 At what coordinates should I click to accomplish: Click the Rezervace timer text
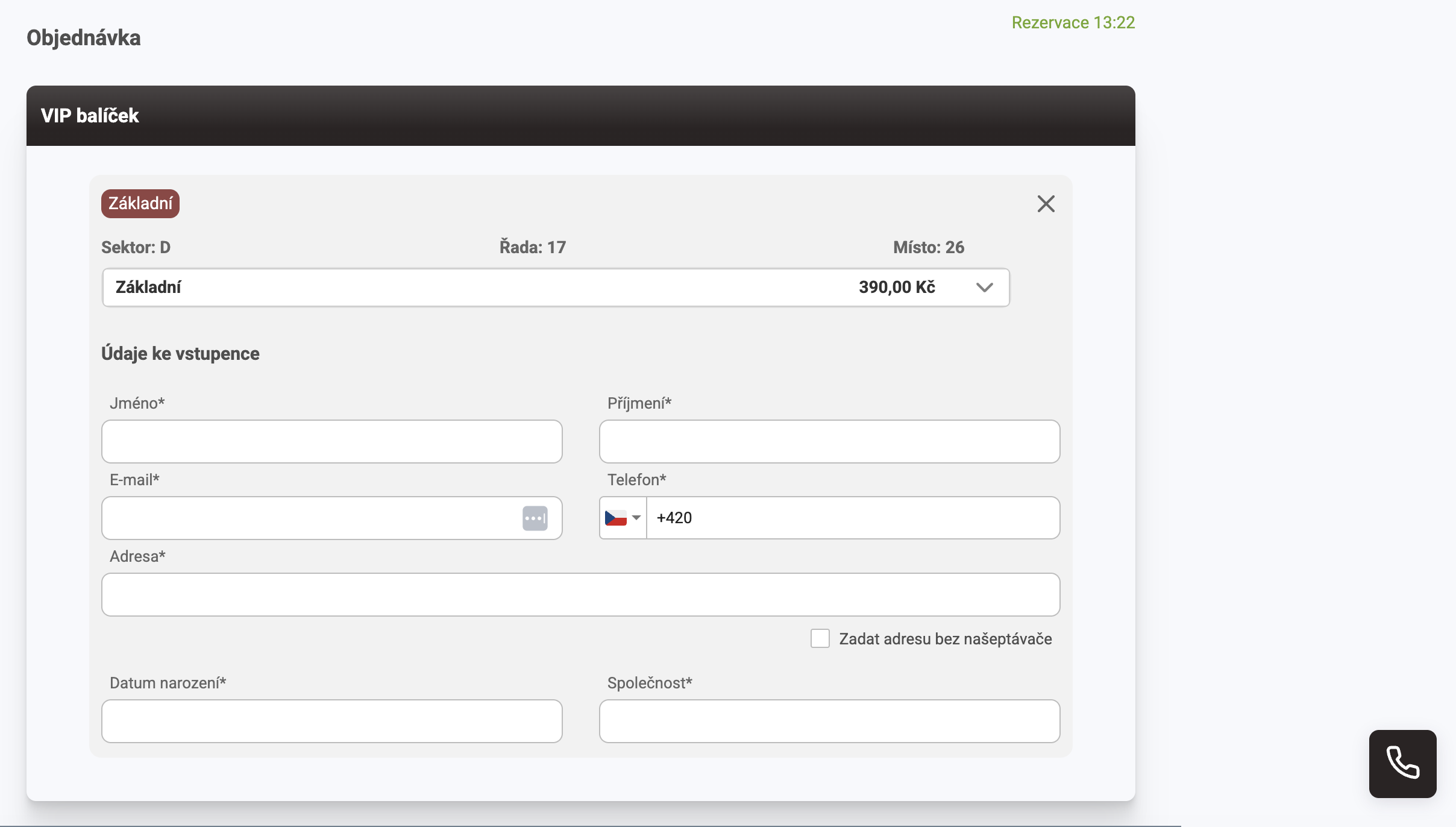click(x=1073, y=22)
